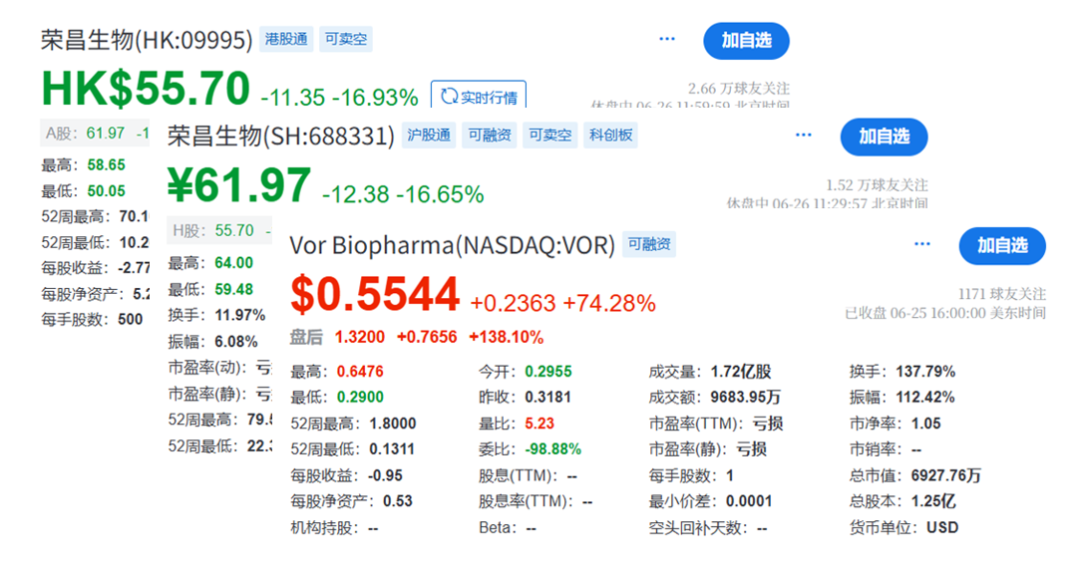Click 加自选 for 荣昌生物 SH:688331
The width and height of the screenshot is (1080, 574).
click(x=884, y=136)
